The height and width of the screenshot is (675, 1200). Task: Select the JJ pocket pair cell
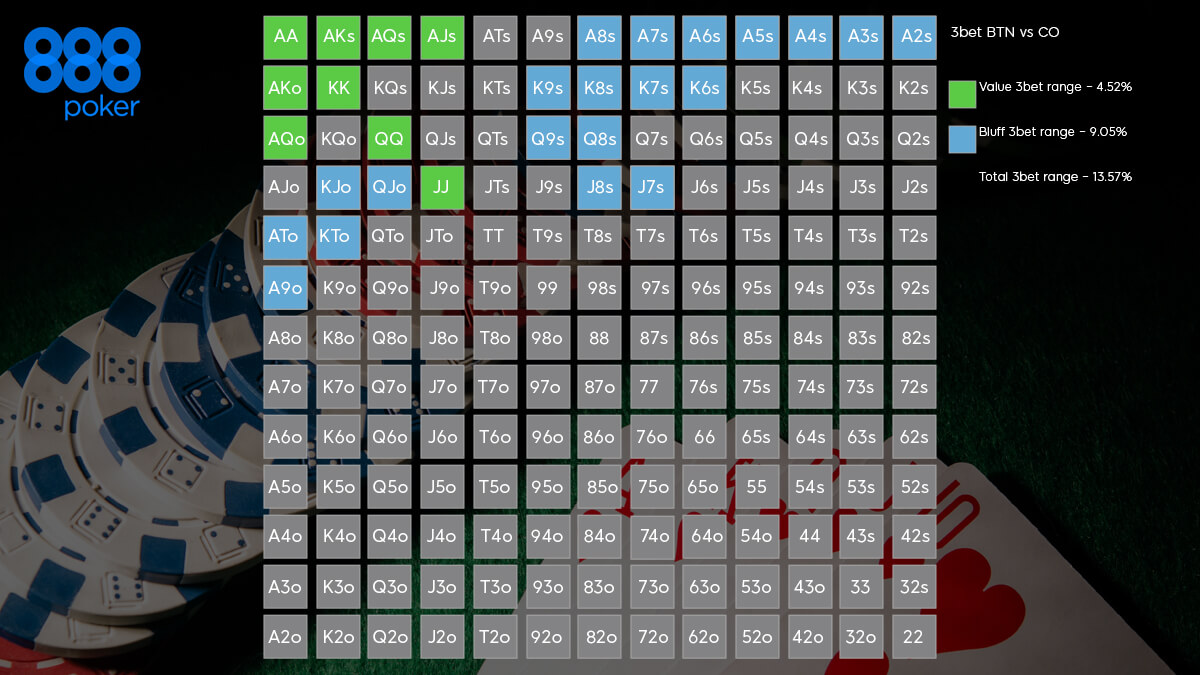click(442, 187)
